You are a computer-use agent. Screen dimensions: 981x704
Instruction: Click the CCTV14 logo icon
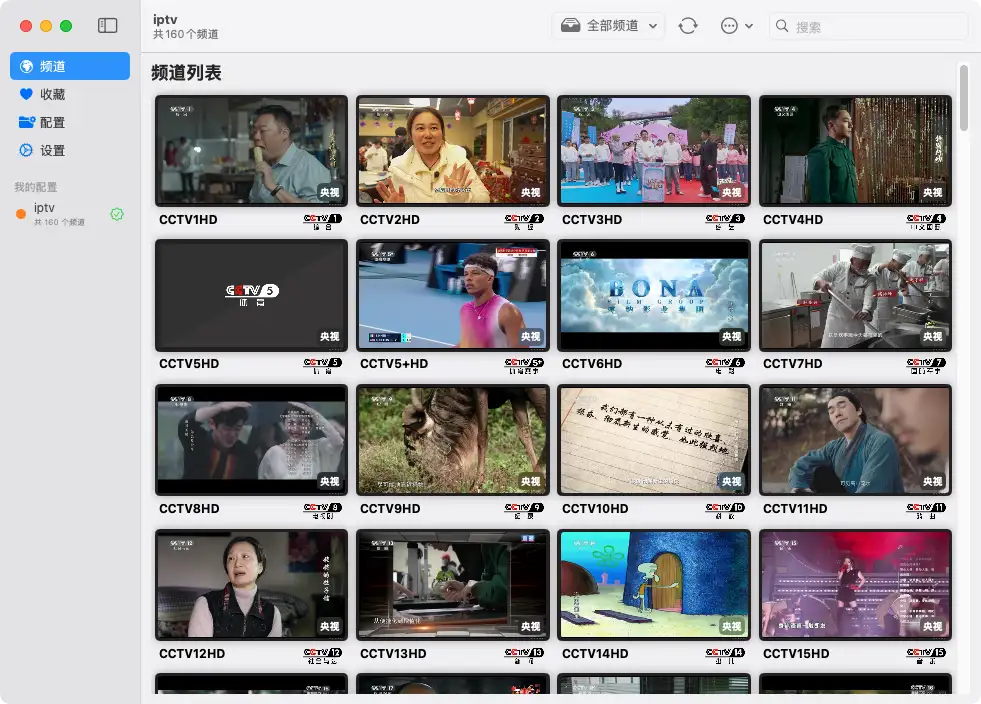point(725,656)
